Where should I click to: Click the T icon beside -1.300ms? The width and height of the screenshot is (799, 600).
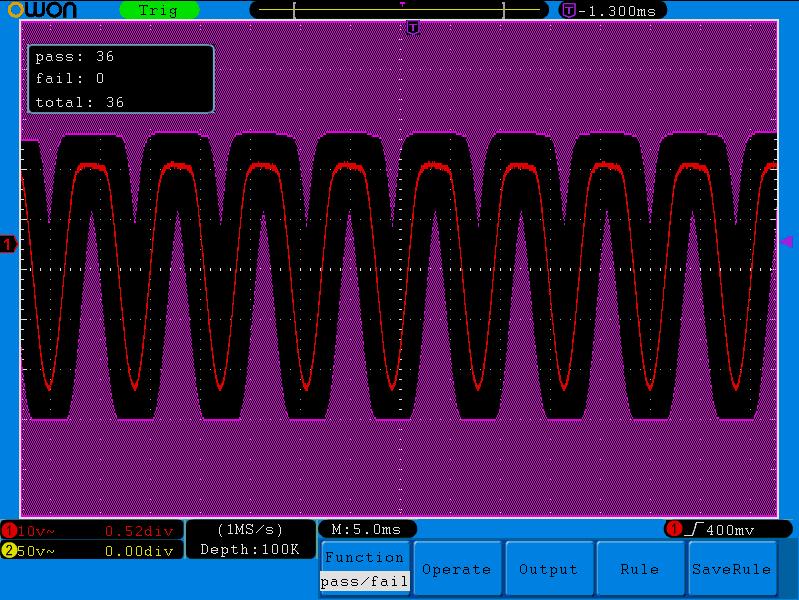coord(568,10)
